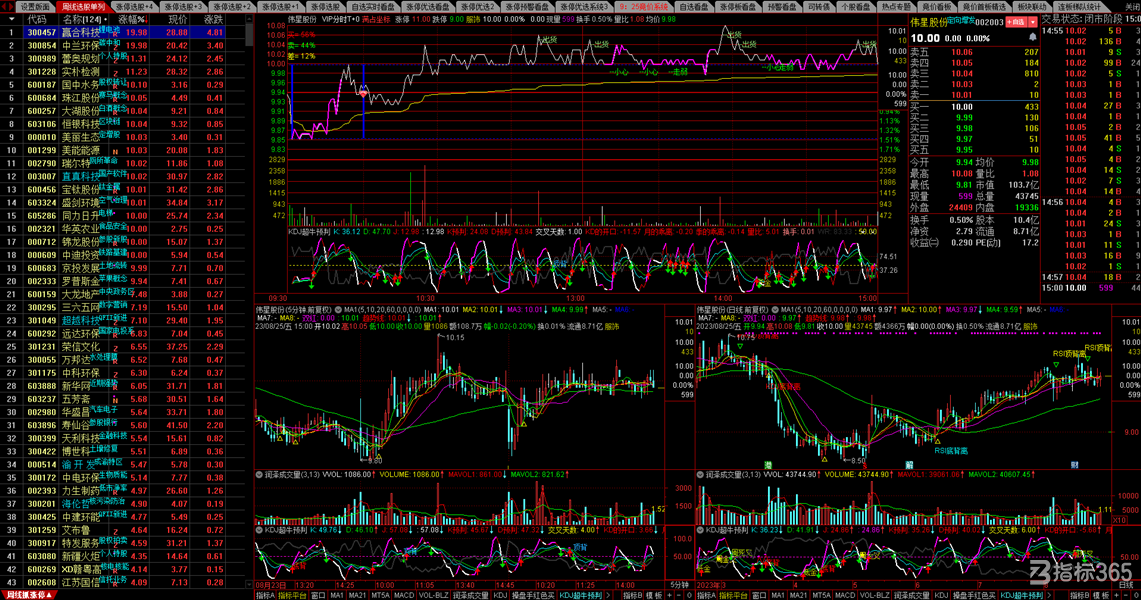1141x600 pixels.
Task: Select VOL-BLZ indicator under the 5-minute chart
Action: (x=434, y=595)
